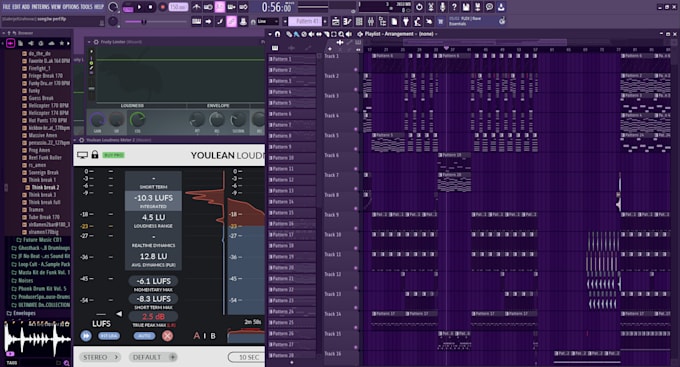Image resolution: width=680 pixels, height=367 pixels.
Task: Expand the 'Noises' folder in Browser
Action: point(23,281)
